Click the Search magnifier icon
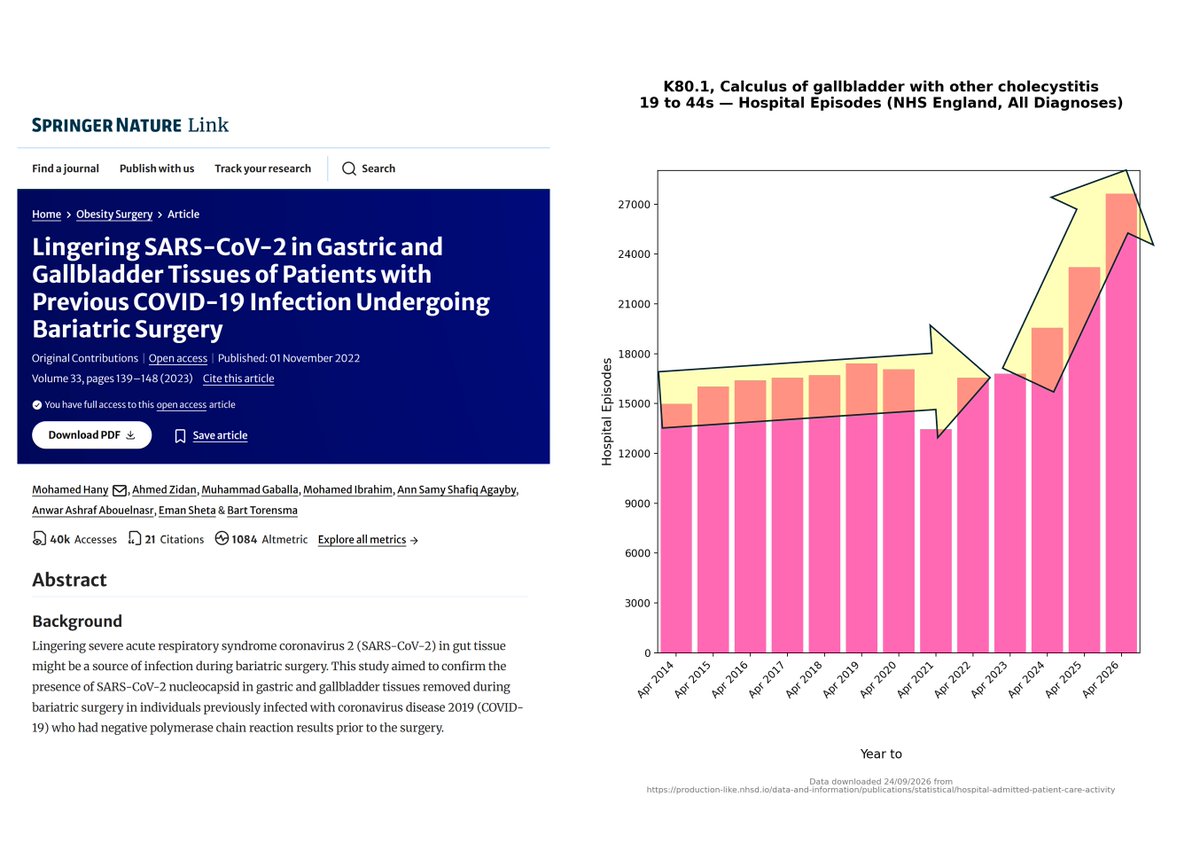1200x851 pixels. pos(349,168)
